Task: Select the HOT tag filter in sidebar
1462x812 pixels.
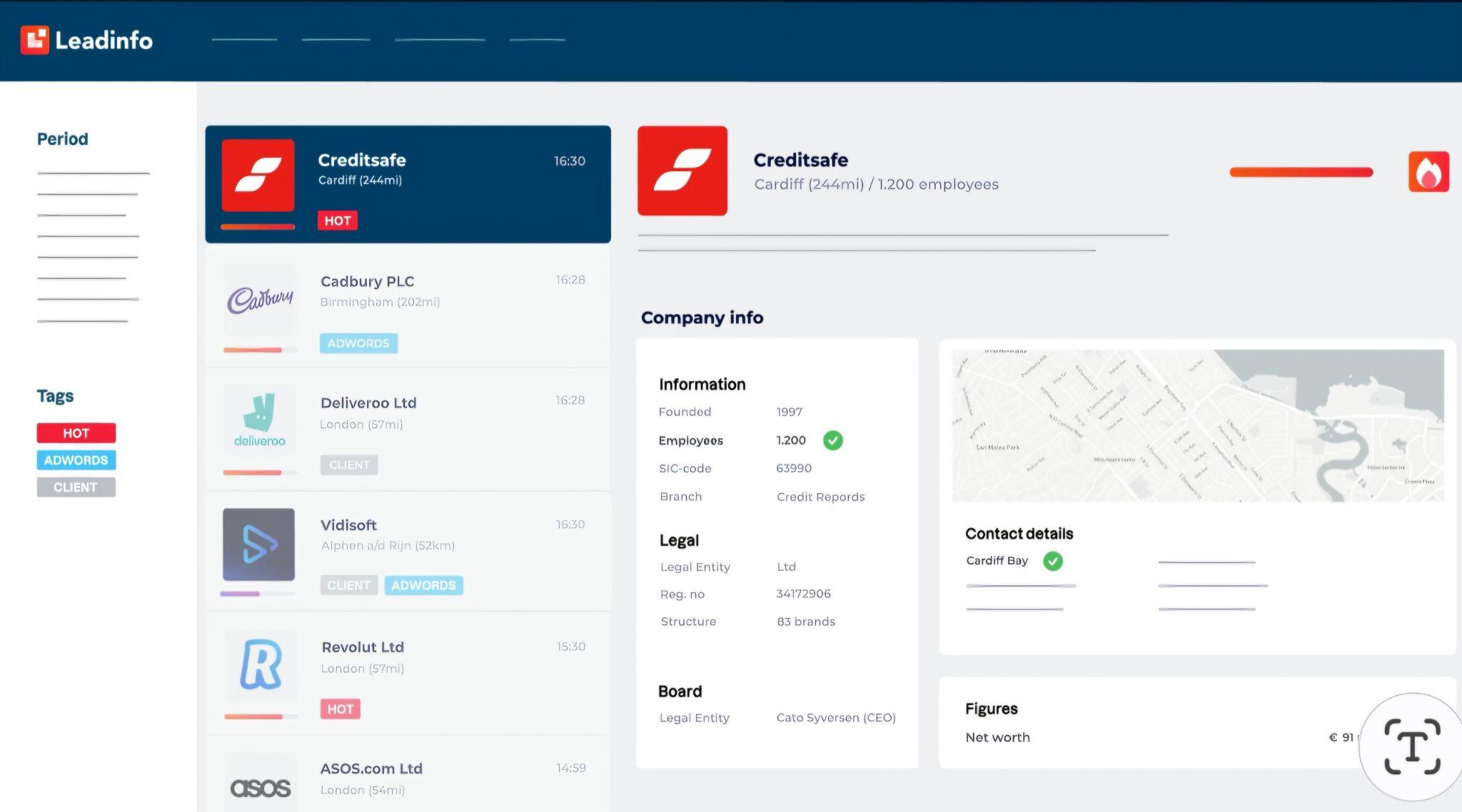Action: coord(76,433)
